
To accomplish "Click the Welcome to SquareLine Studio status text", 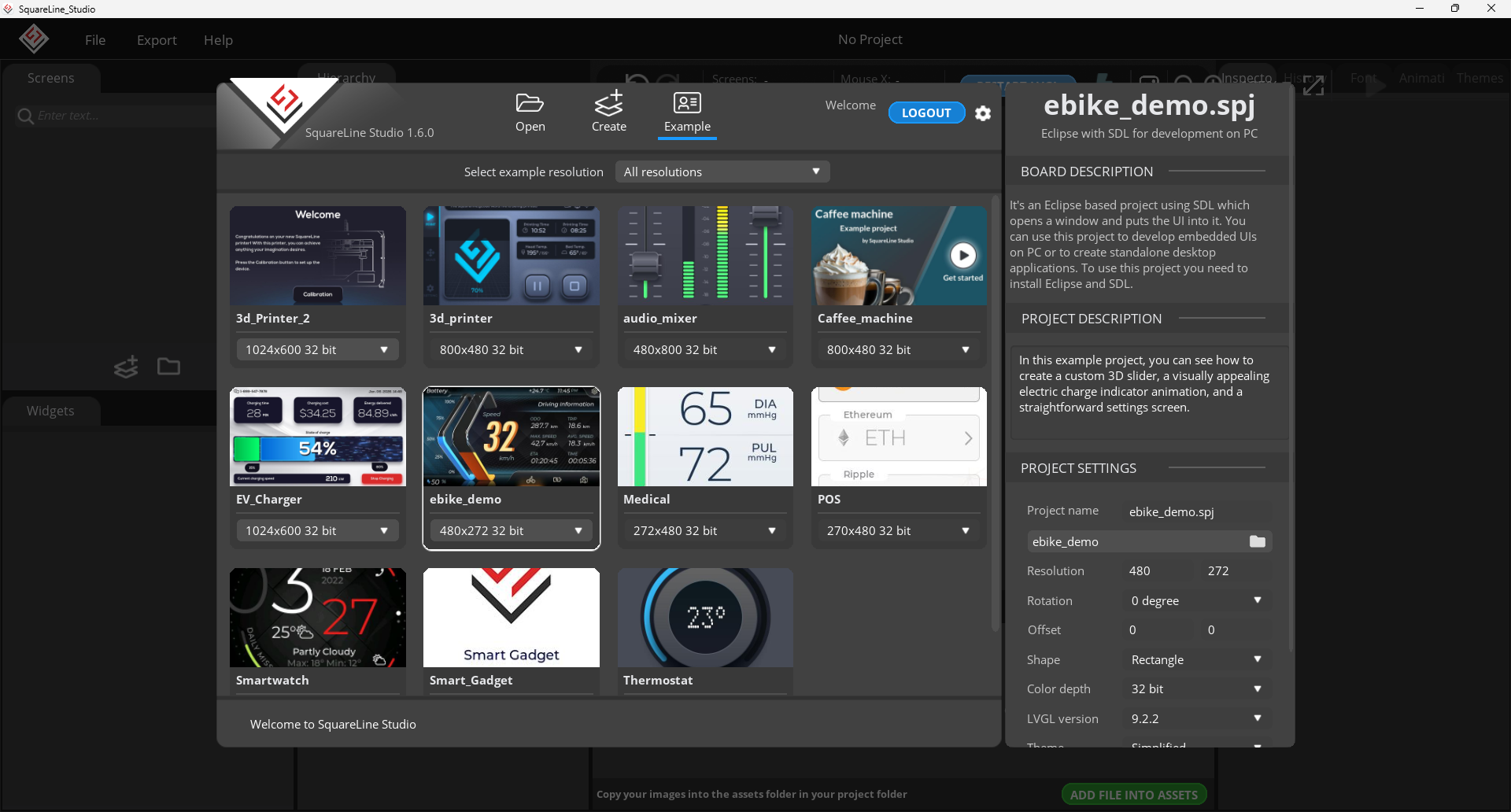I will [x=333, y=724].
